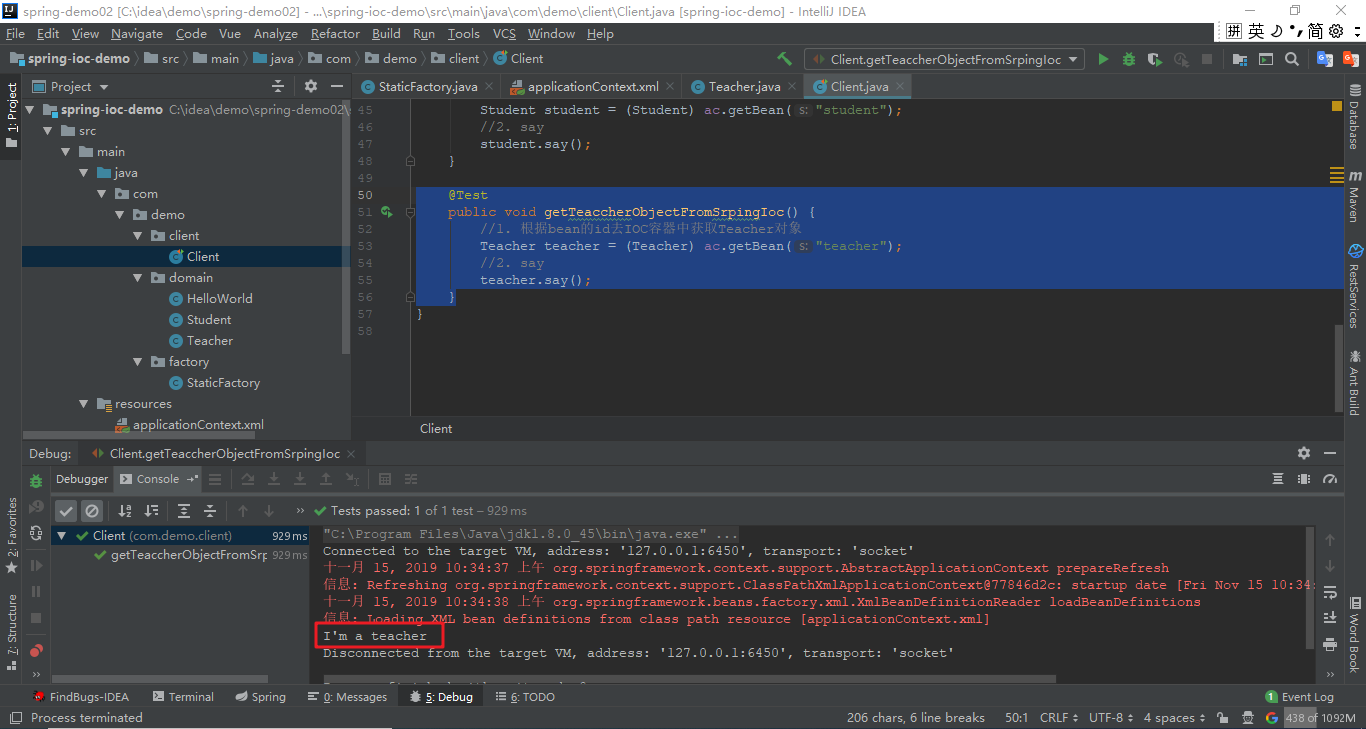Open the UTF-8 encoding selector
Image resolution: width=1366 pixels, height=729 pixels.
[1111, 718]
